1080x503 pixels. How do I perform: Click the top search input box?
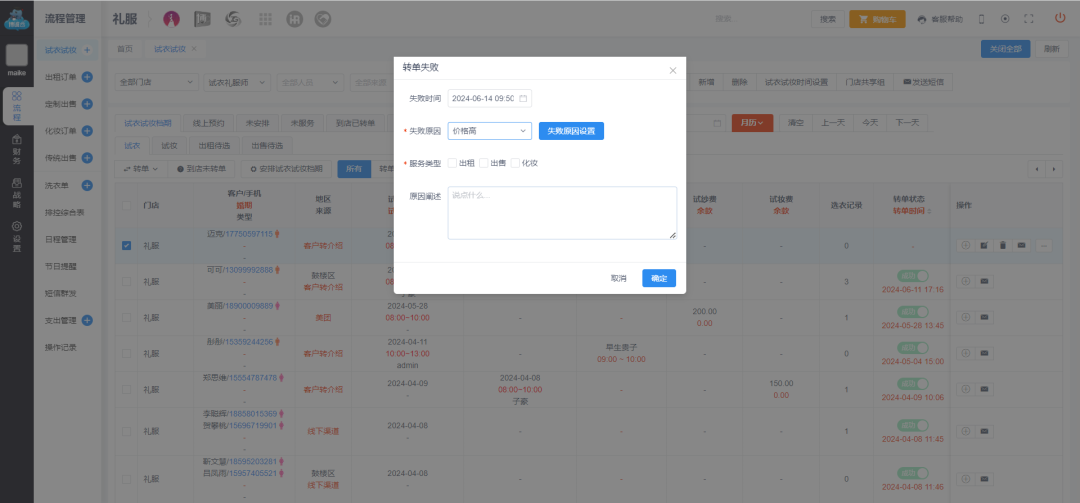point(758,19)
